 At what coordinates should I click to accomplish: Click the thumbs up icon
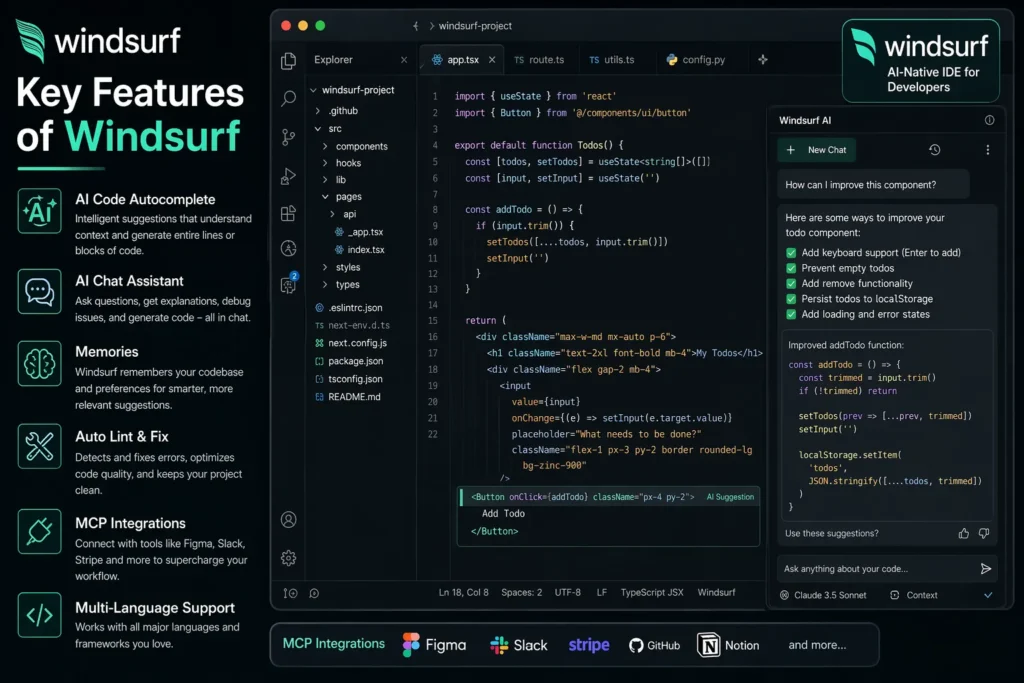(963, 533)
